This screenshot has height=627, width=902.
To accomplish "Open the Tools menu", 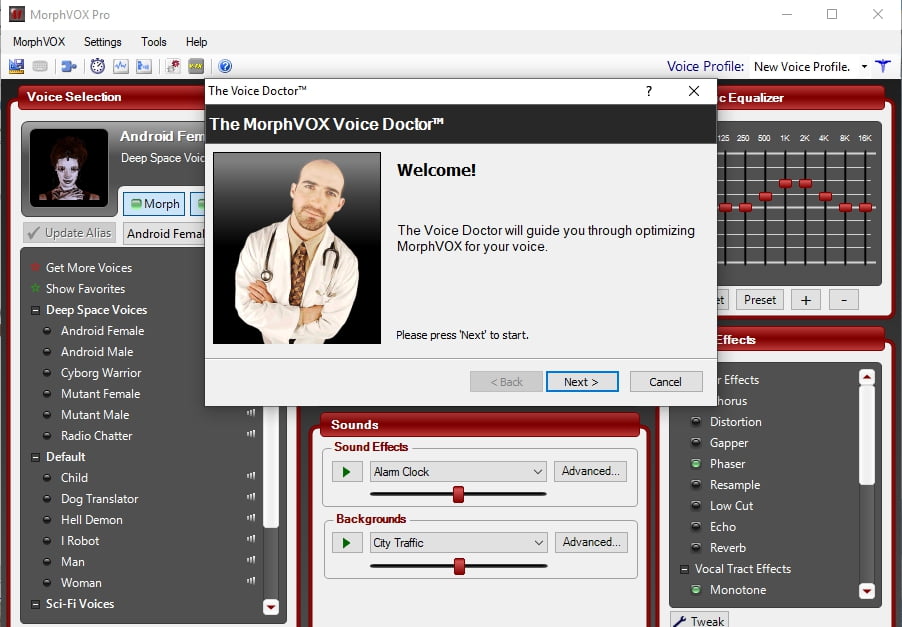I will pos(154,42).
